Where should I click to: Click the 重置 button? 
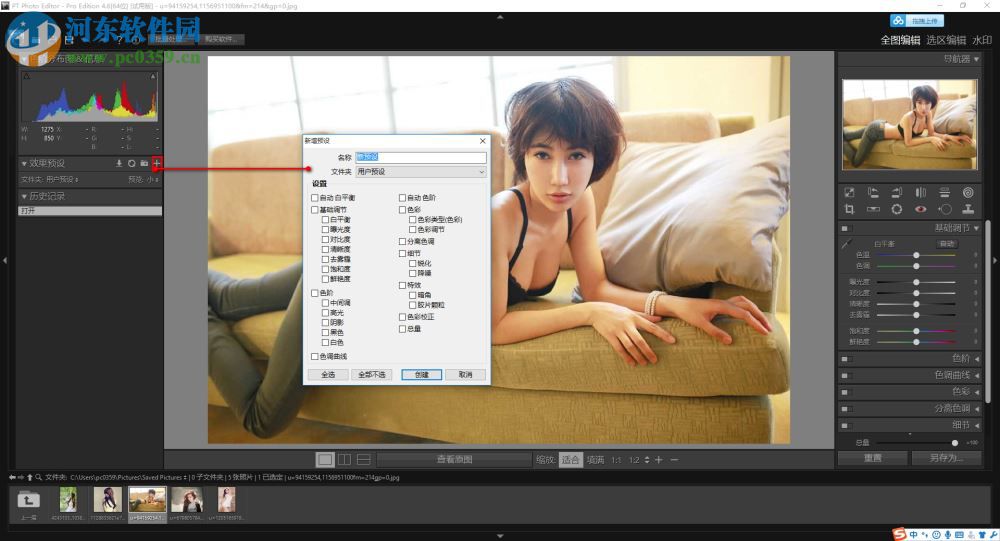coord(872,458)
